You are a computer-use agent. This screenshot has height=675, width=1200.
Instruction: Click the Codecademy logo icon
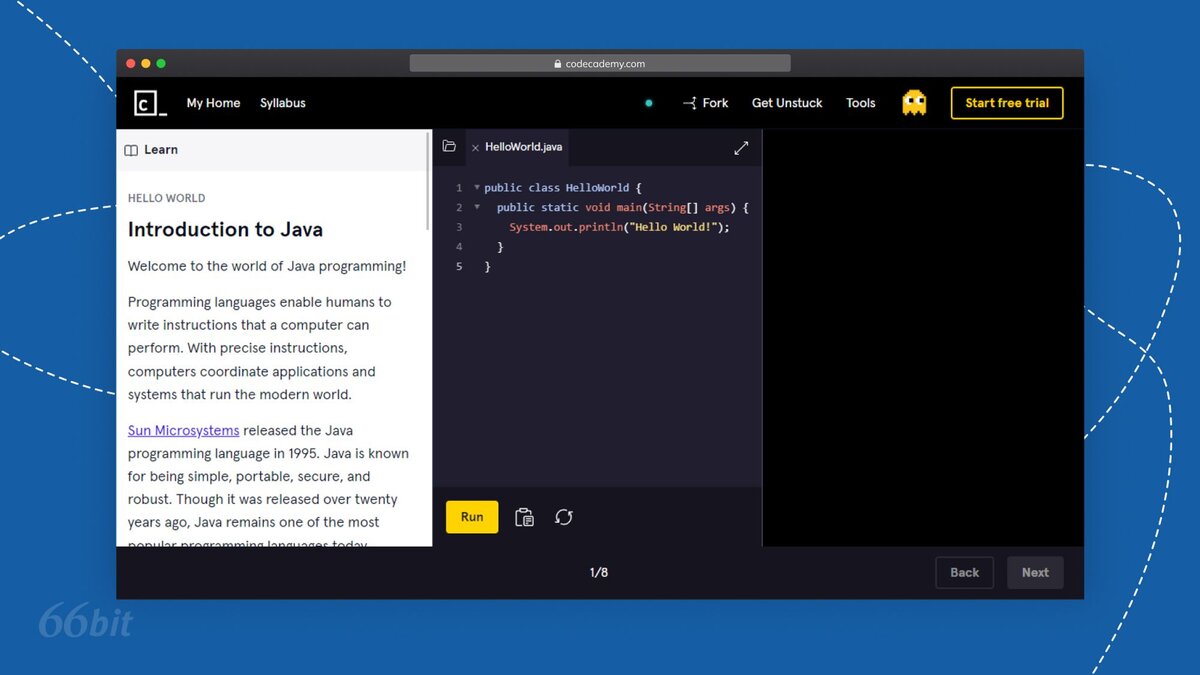click(x=150, y=103)
